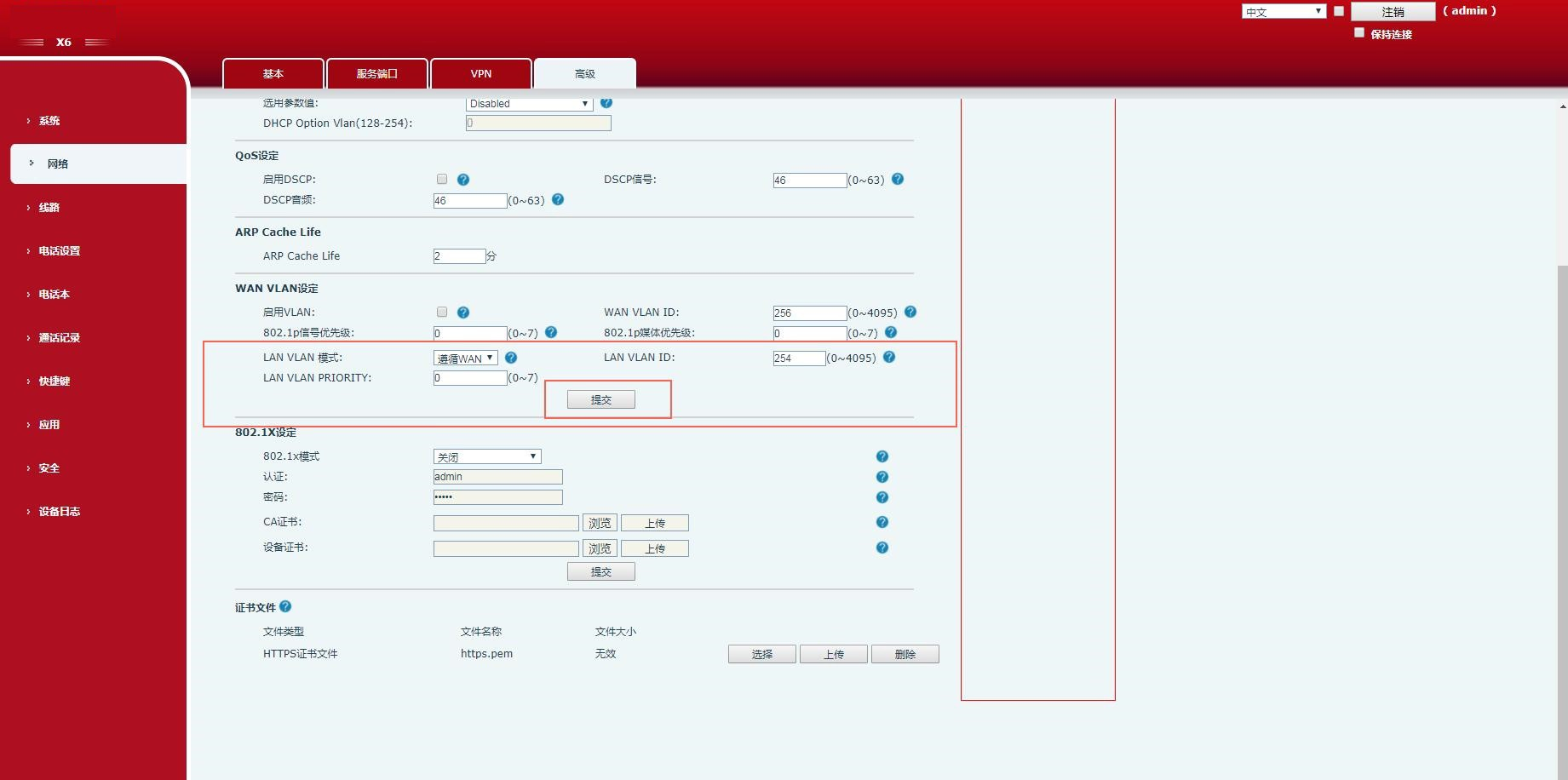Open help for 证书文件 section
This screenshot has width=1568, height=780.
tap(285, 605)
